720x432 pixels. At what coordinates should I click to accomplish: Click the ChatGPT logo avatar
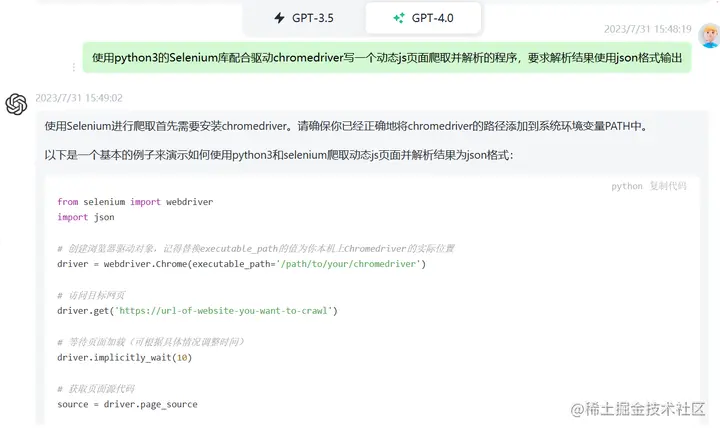[x=17, y=104]
